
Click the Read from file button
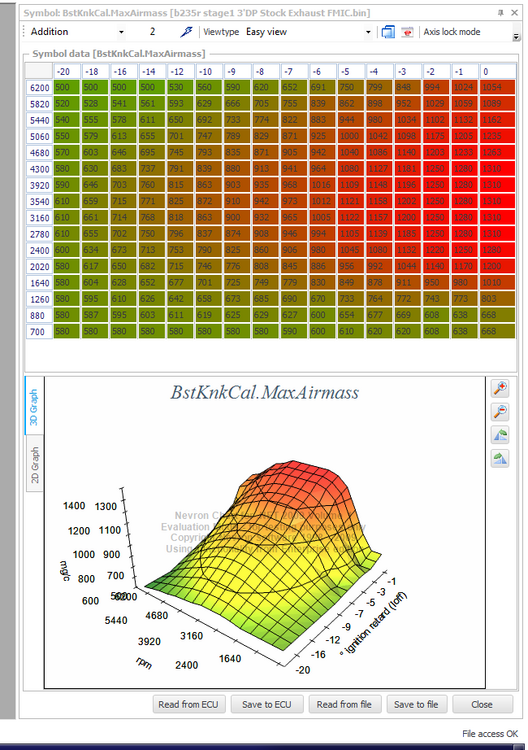tap(344, 704)
